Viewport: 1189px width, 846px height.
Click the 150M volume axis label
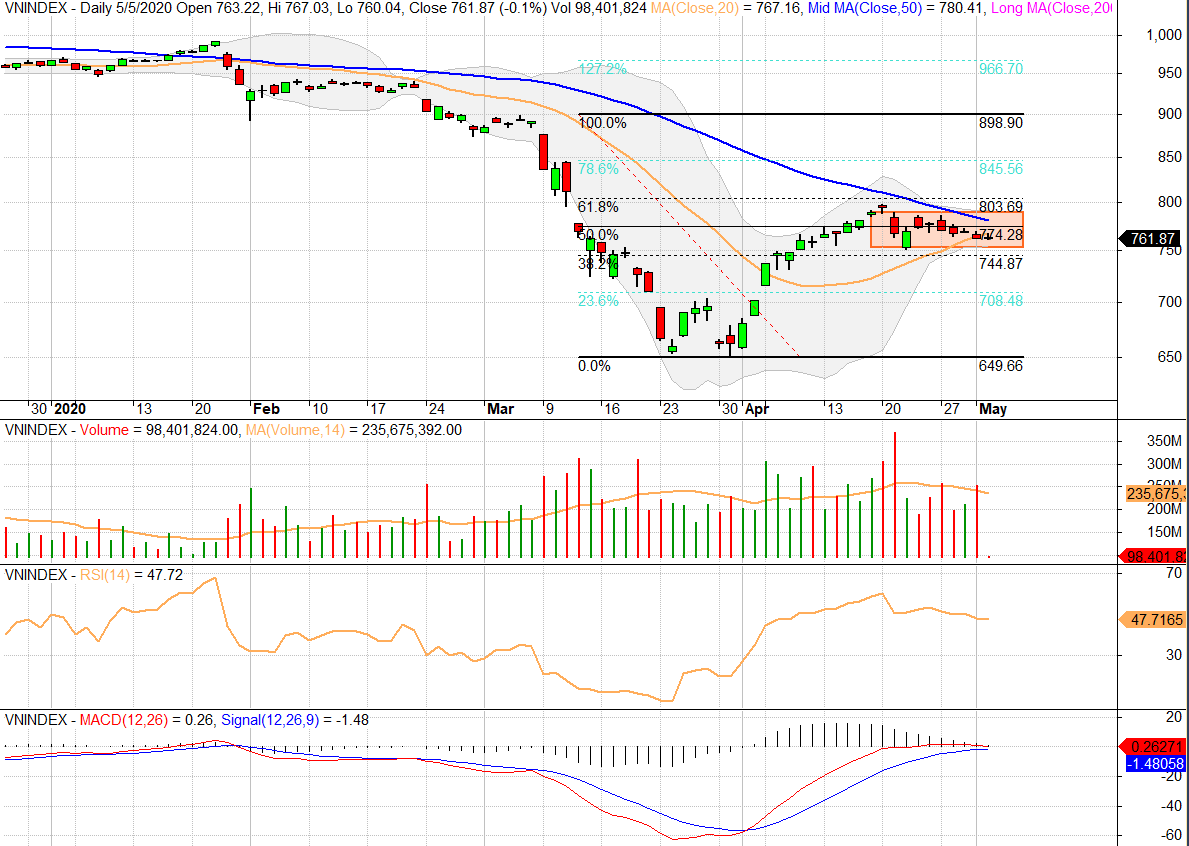coord(1164,532)
